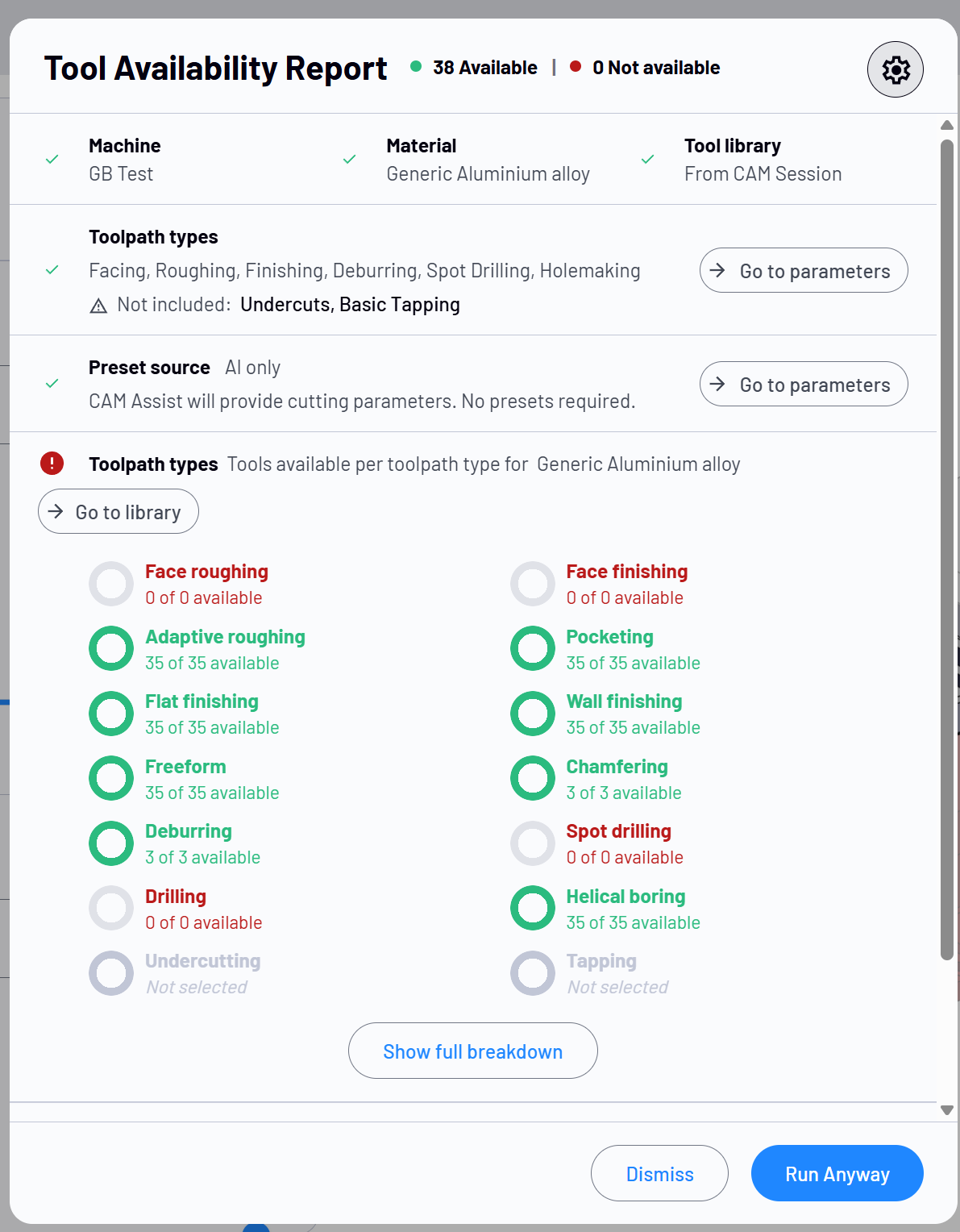Click the Run Anyway button

click(x=837, y=1173)
